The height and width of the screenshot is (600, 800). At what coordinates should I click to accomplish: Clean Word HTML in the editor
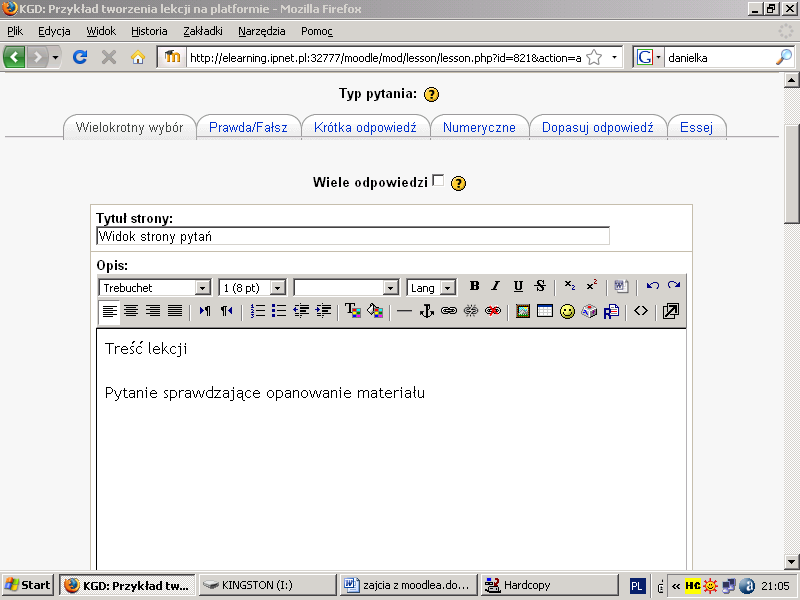(621, 286)
